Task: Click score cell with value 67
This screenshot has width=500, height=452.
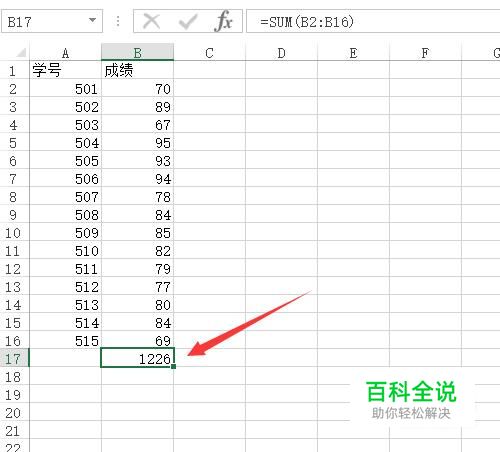Action: click(137, 125)
